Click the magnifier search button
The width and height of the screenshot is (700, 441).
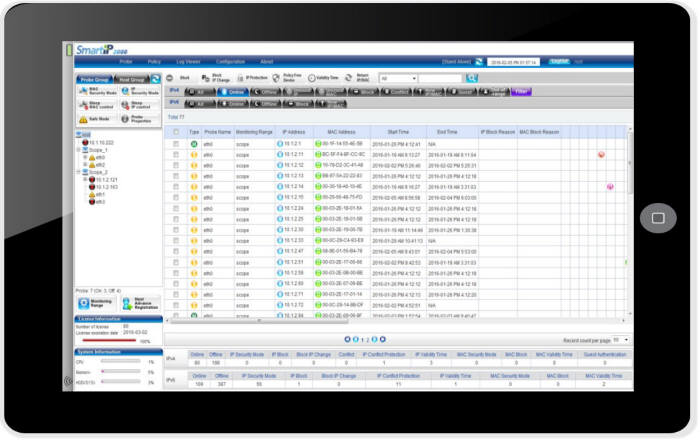[471, 78]
